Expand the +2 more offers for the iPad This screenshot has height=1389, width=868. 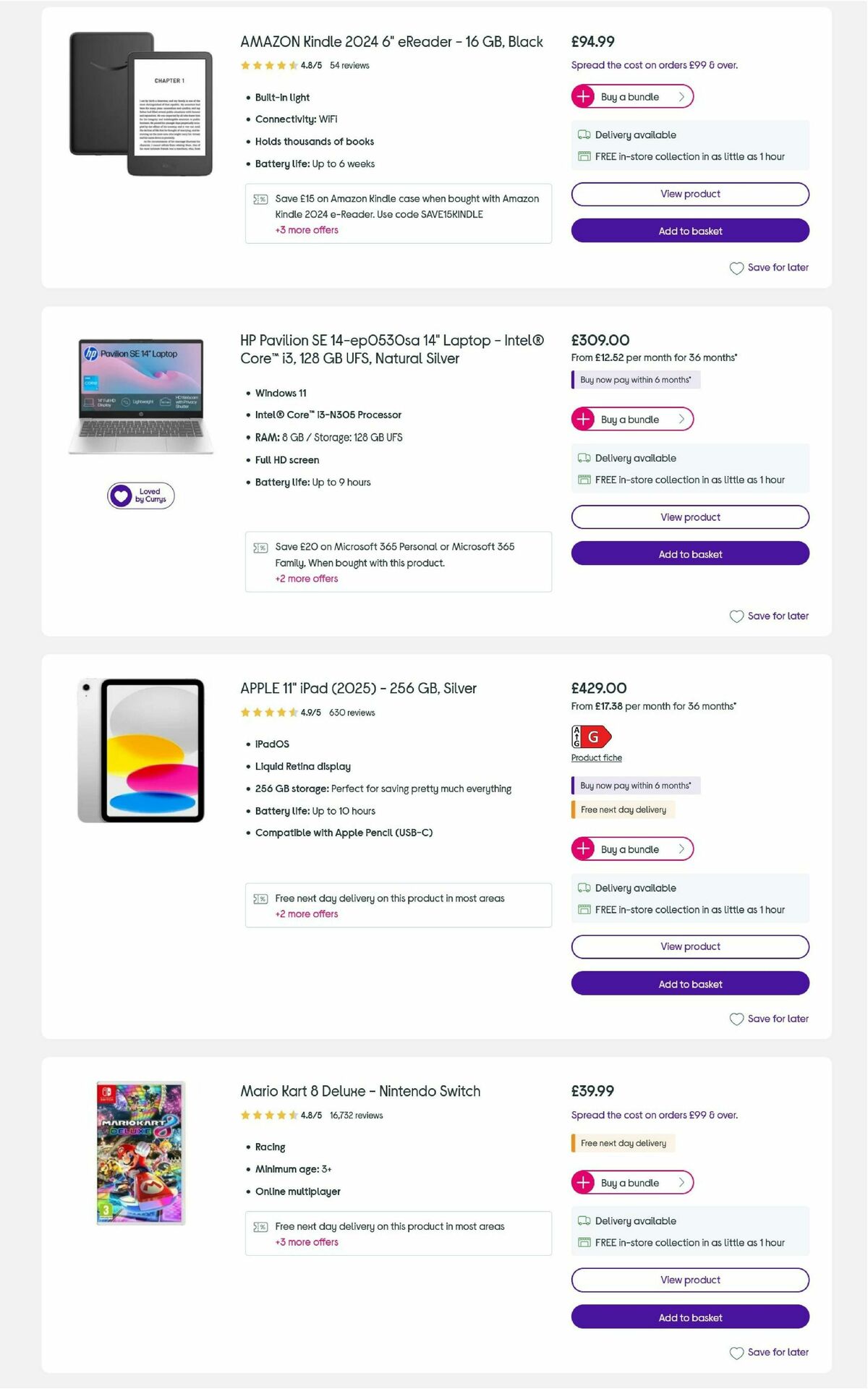click(305, 914)
